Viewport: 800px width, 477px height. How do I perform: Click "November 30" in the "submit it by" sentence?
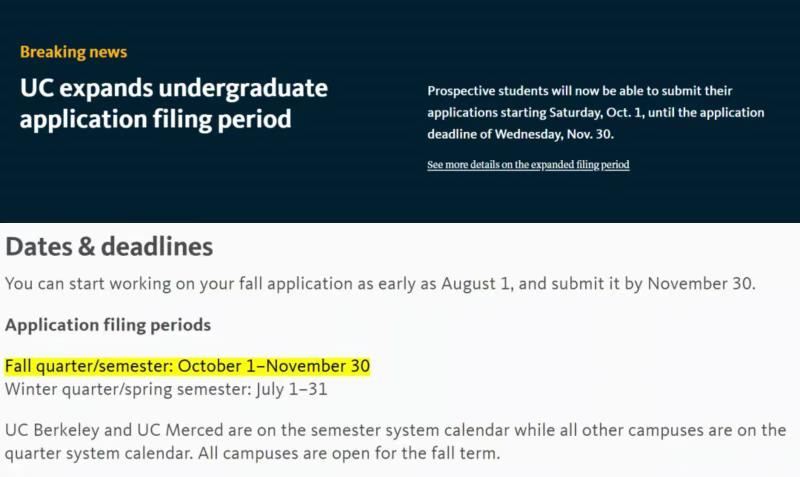[x=700, y=283]
